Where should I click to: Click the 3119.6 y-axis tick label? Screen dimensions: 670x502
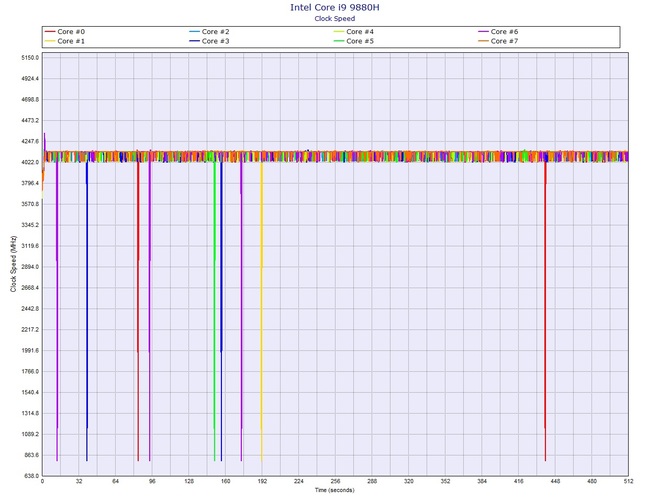(30, 246)
